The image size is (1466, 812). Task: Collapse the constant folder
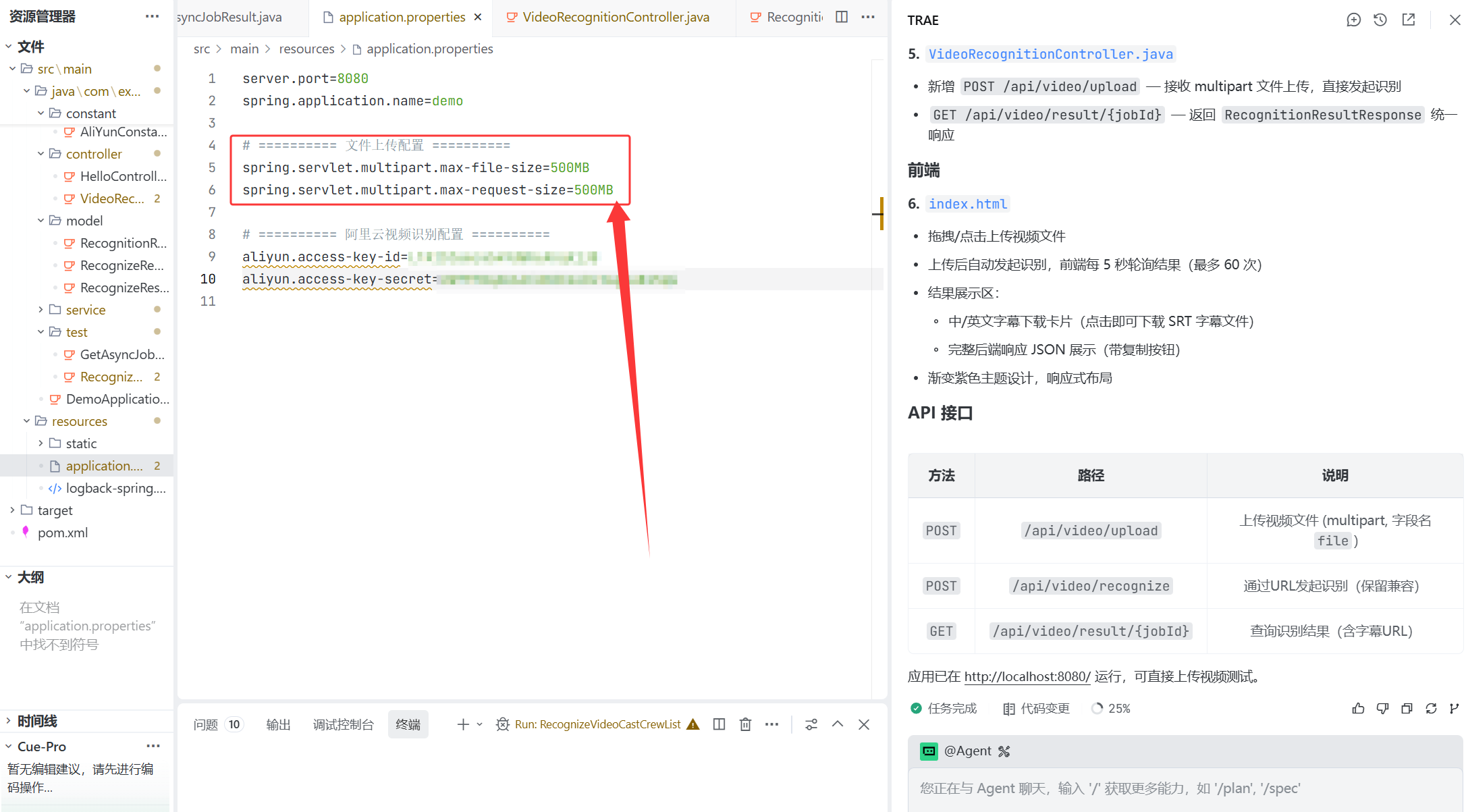click(x=40, y=113)
